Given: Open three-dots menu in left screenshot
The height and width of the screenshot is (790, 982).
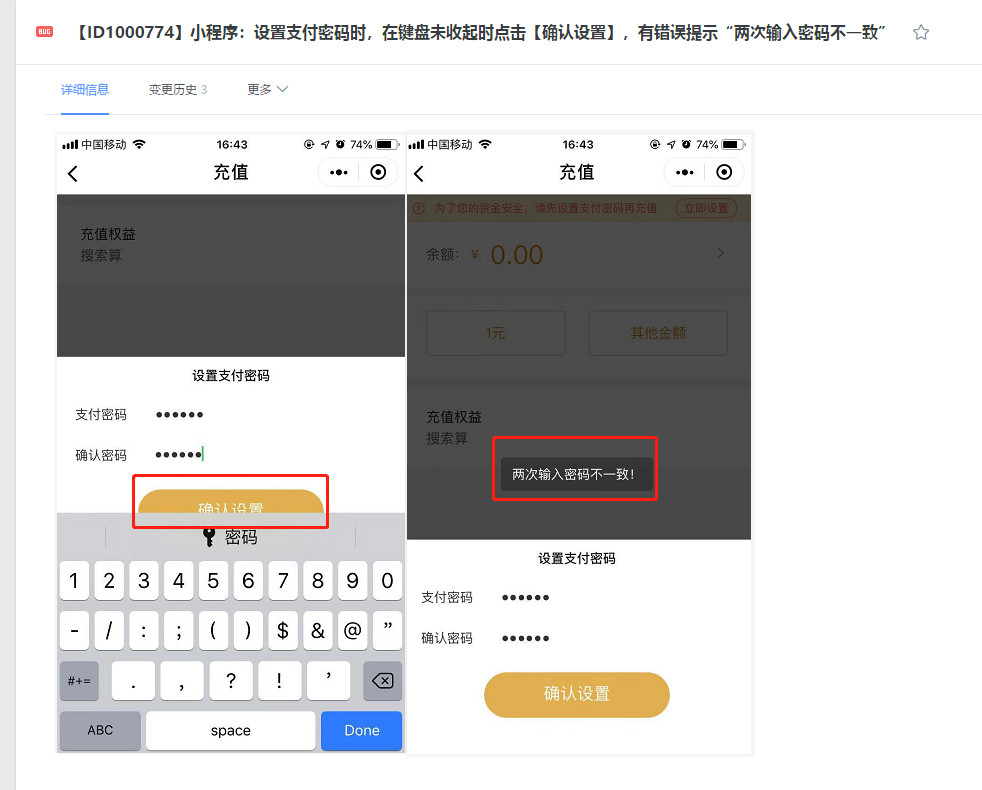Looking at the screenshot, I should point(339,172).
